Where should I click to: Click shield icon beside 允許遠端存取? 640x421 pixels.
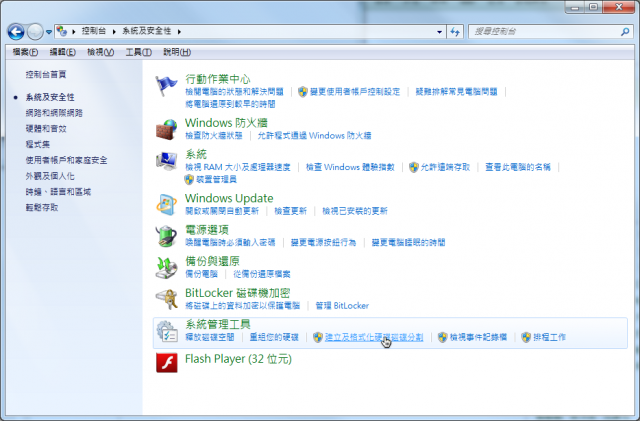point(414,167)
